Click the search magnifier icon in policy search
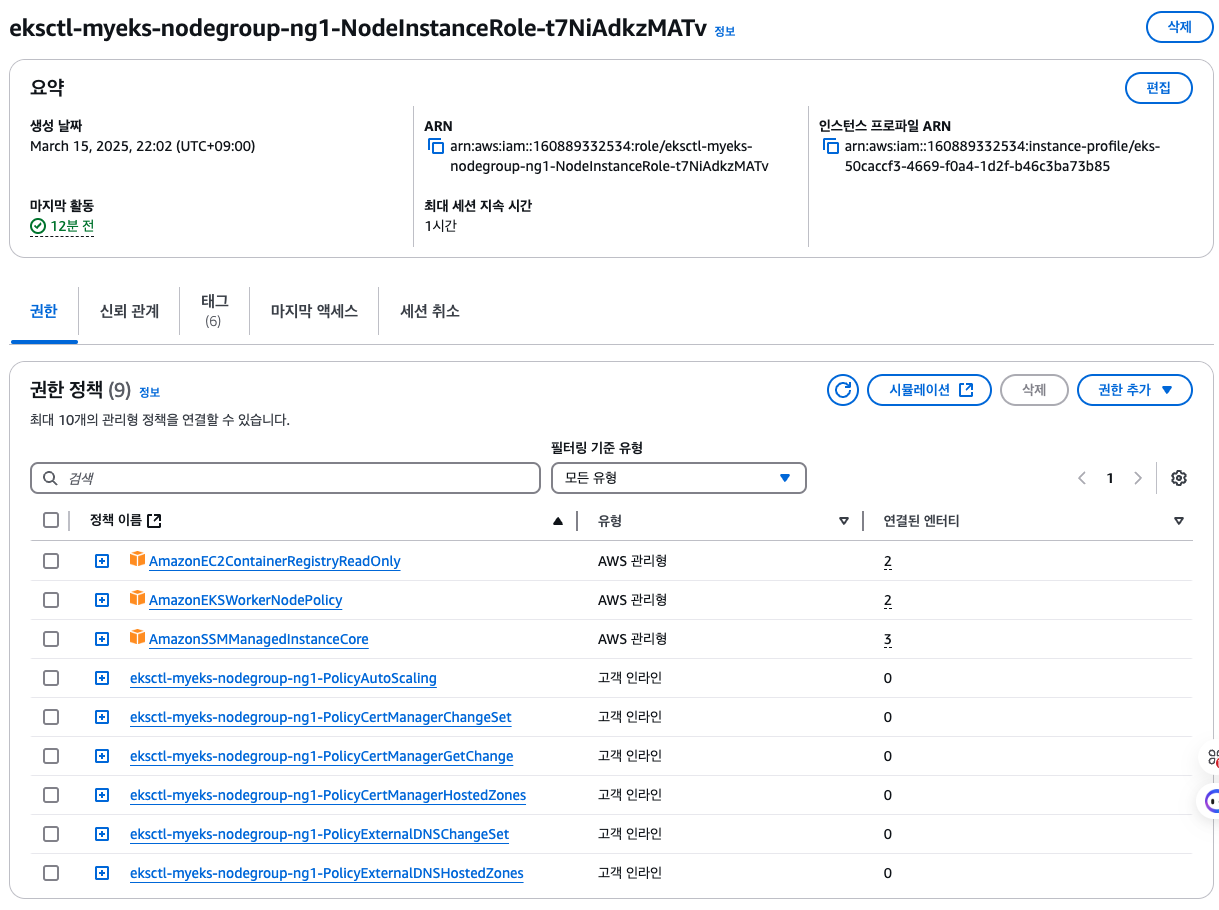1219x910 pixels. (50, 478)
